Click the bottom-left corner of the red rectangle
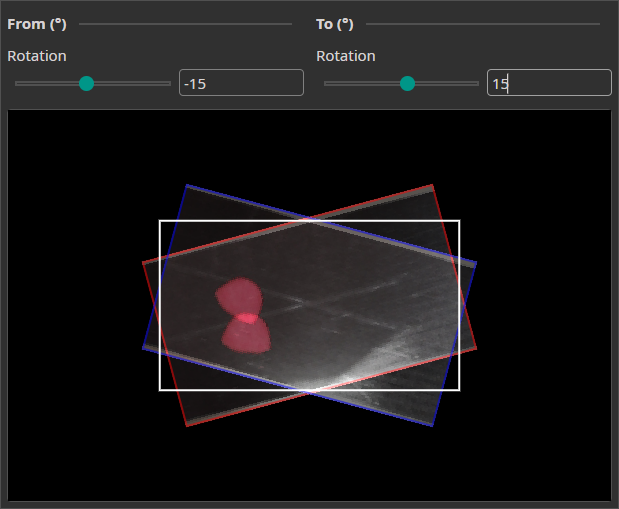This screenshot has height=509, width=619. click(187, 425)
